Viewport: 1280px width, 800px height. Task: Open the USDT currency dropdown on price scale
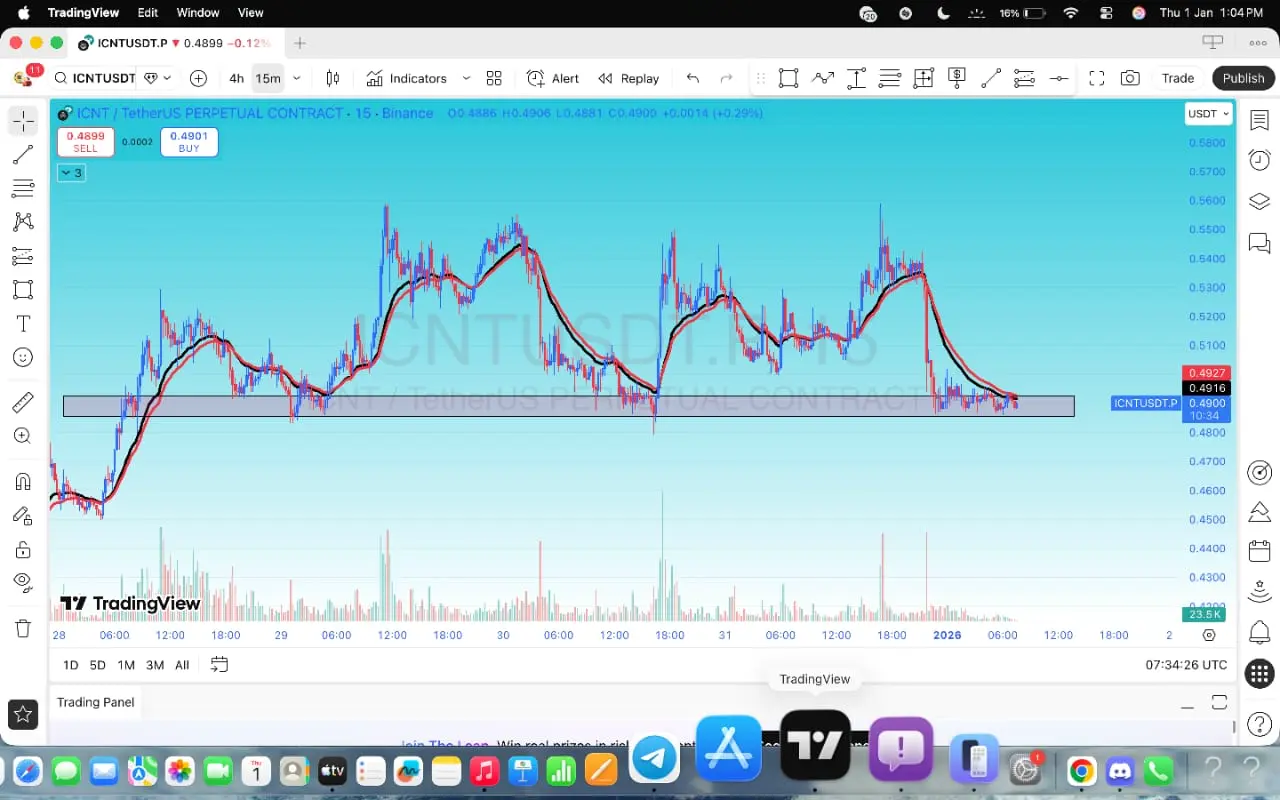pyautogui.click(x=1208, y=114)
